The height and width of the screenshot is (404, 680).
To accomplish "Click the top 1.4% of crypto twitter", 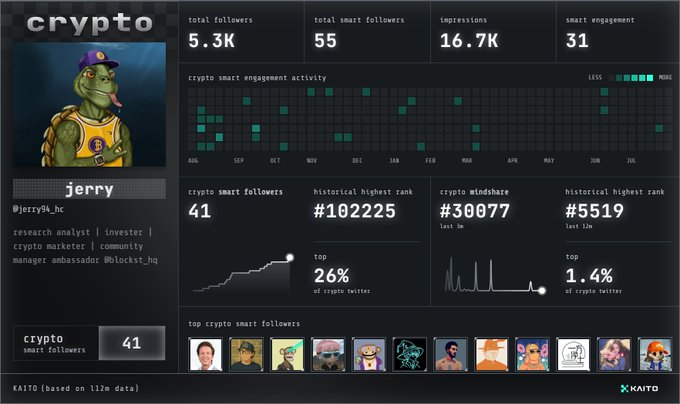I will [589, 276].
